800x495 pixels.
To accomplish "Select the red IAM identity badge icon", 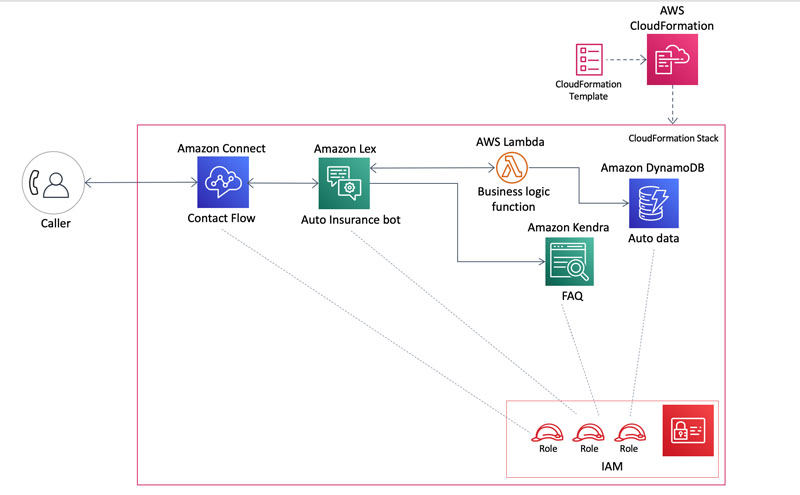I will click(x=688, y=430).
